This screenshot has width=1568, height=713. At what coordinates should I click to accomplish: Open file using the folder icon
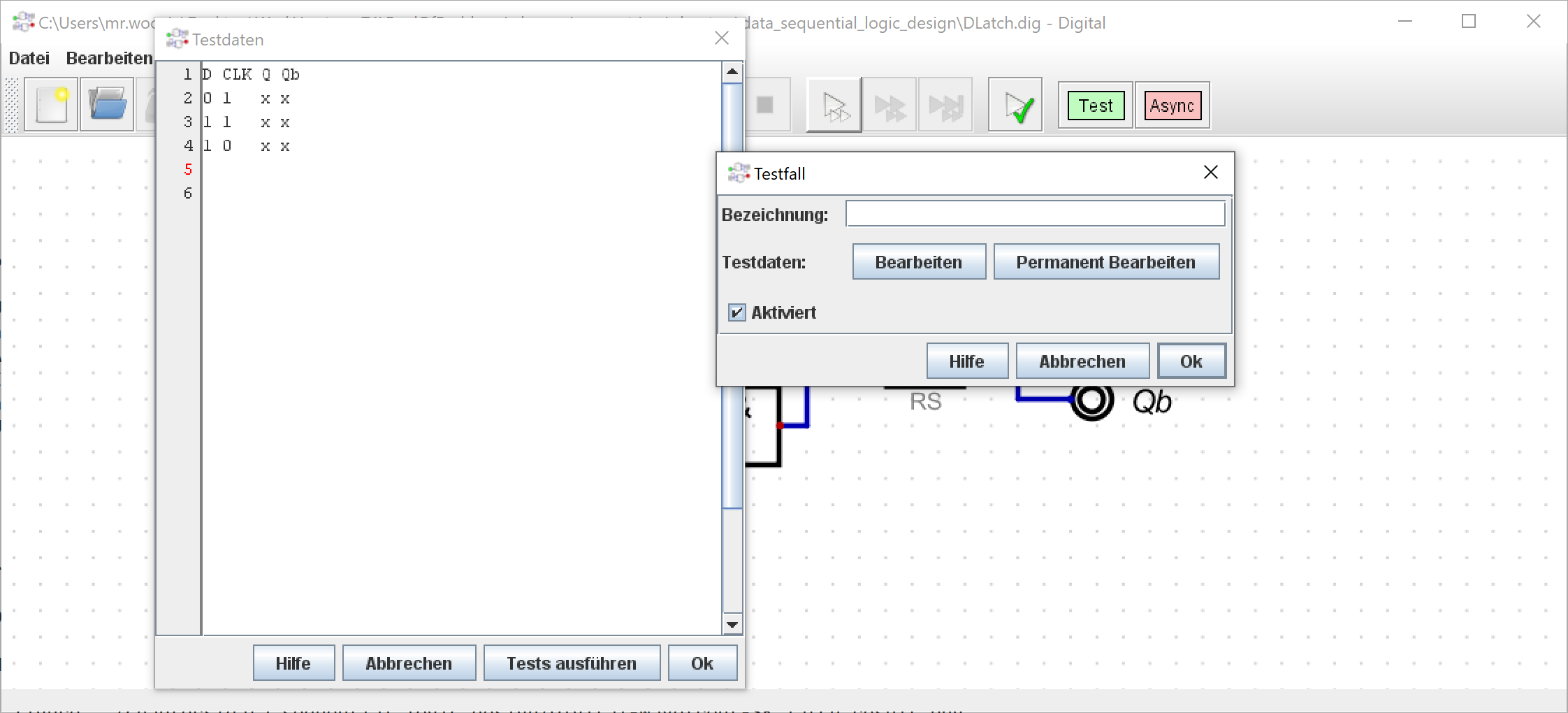pyautogui.click(x=107, y=105)
